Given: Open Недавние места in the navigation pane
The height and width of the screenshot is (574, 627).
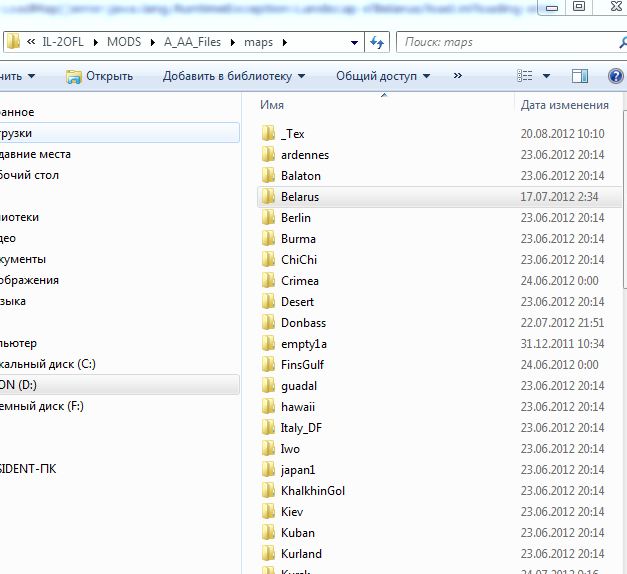Looking at the screenshot, I should (x=35, y=154).
